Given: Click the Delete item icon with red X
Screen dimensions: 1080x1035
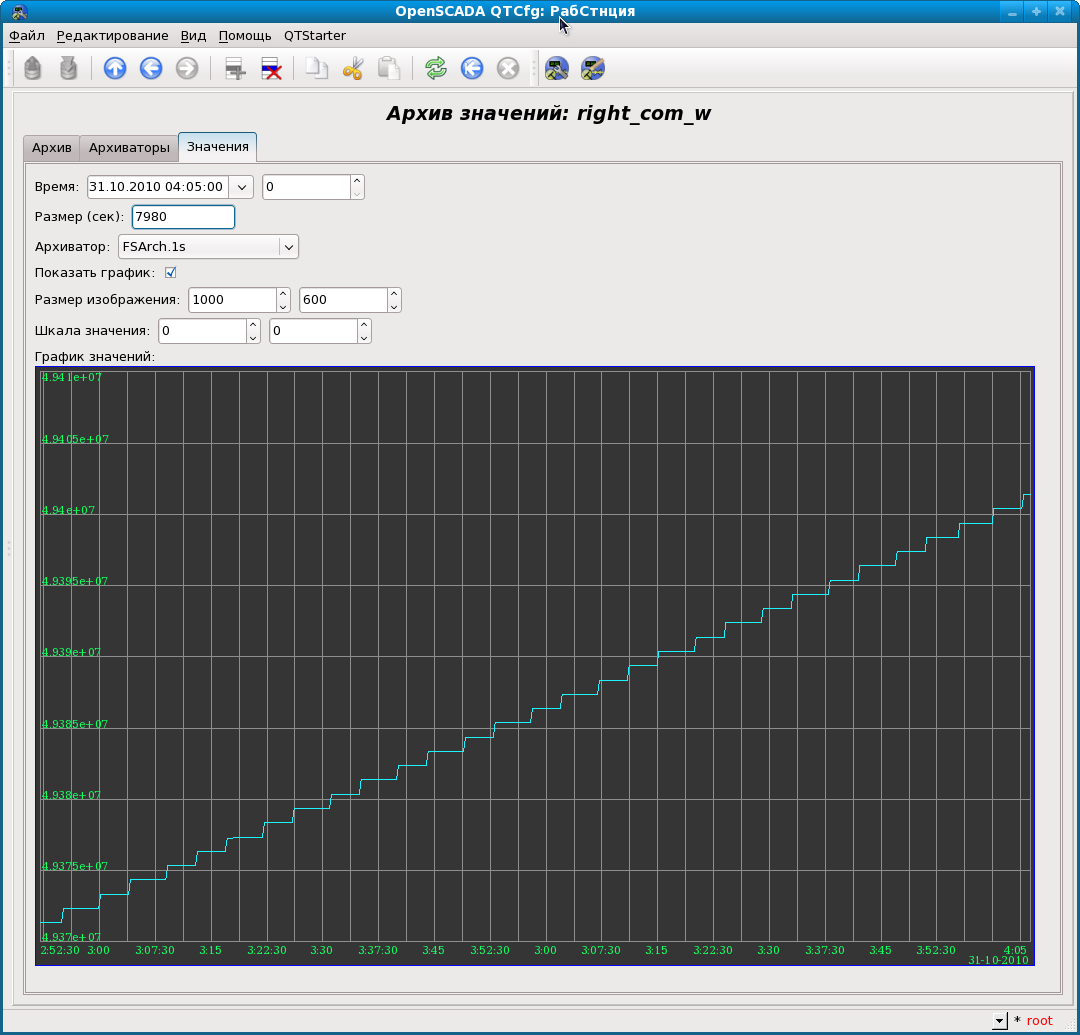Looking at the screenshot, I should coord(271,68).
